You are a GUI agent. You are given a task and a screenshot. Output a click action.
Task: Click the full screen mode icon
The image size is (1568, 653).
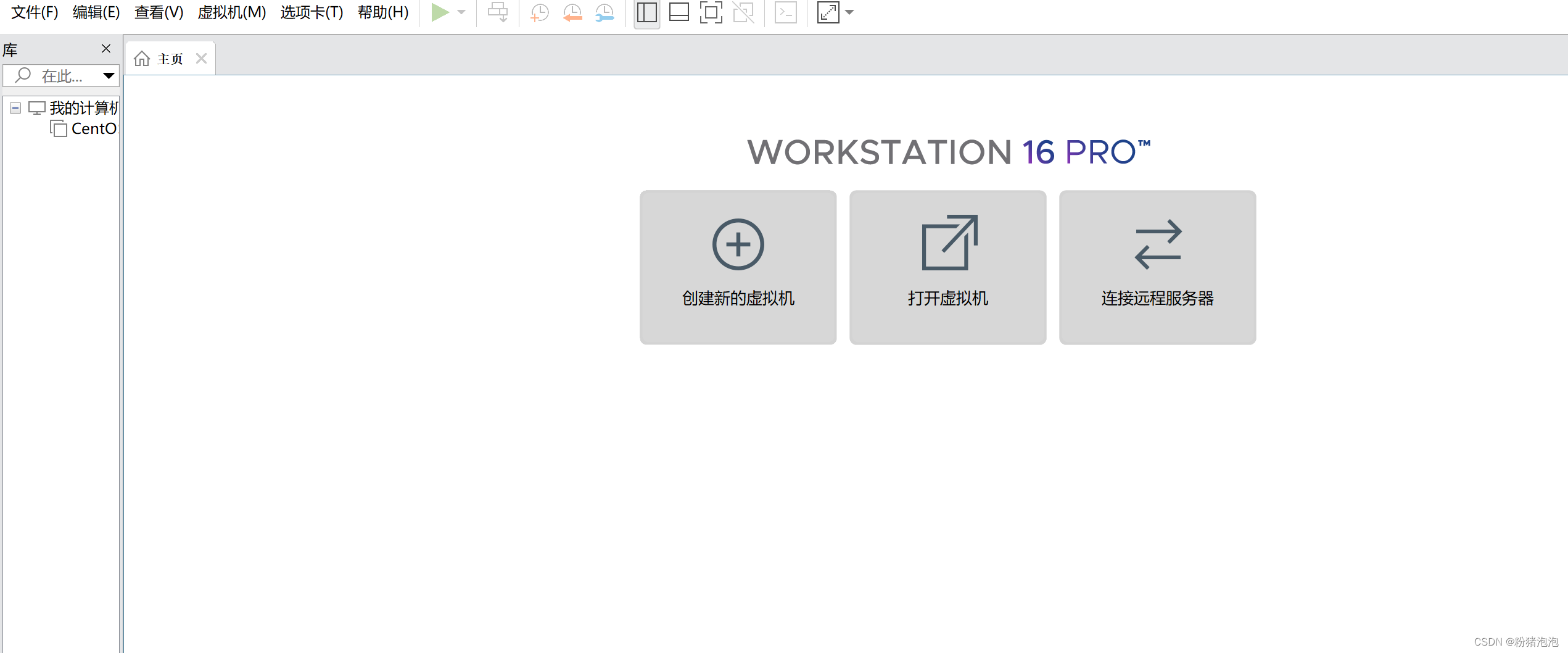(711, 12)
